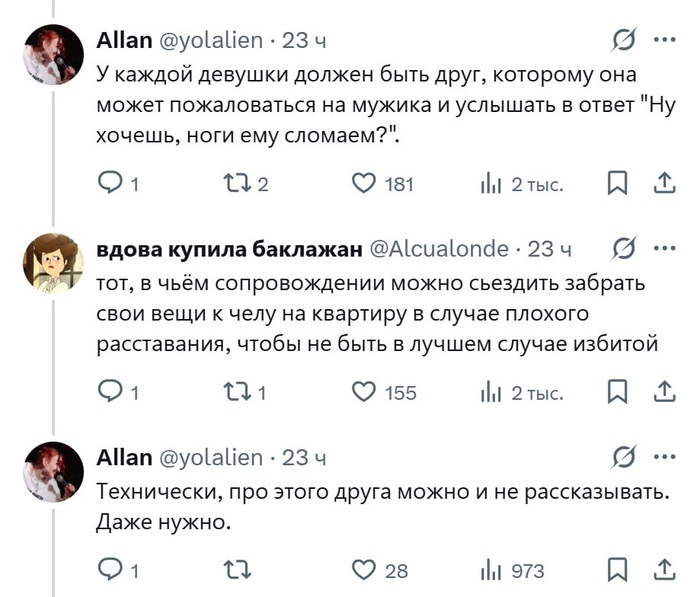Open more options on last Allan tweet
The image size is (700, 597).
coord(664,458)
